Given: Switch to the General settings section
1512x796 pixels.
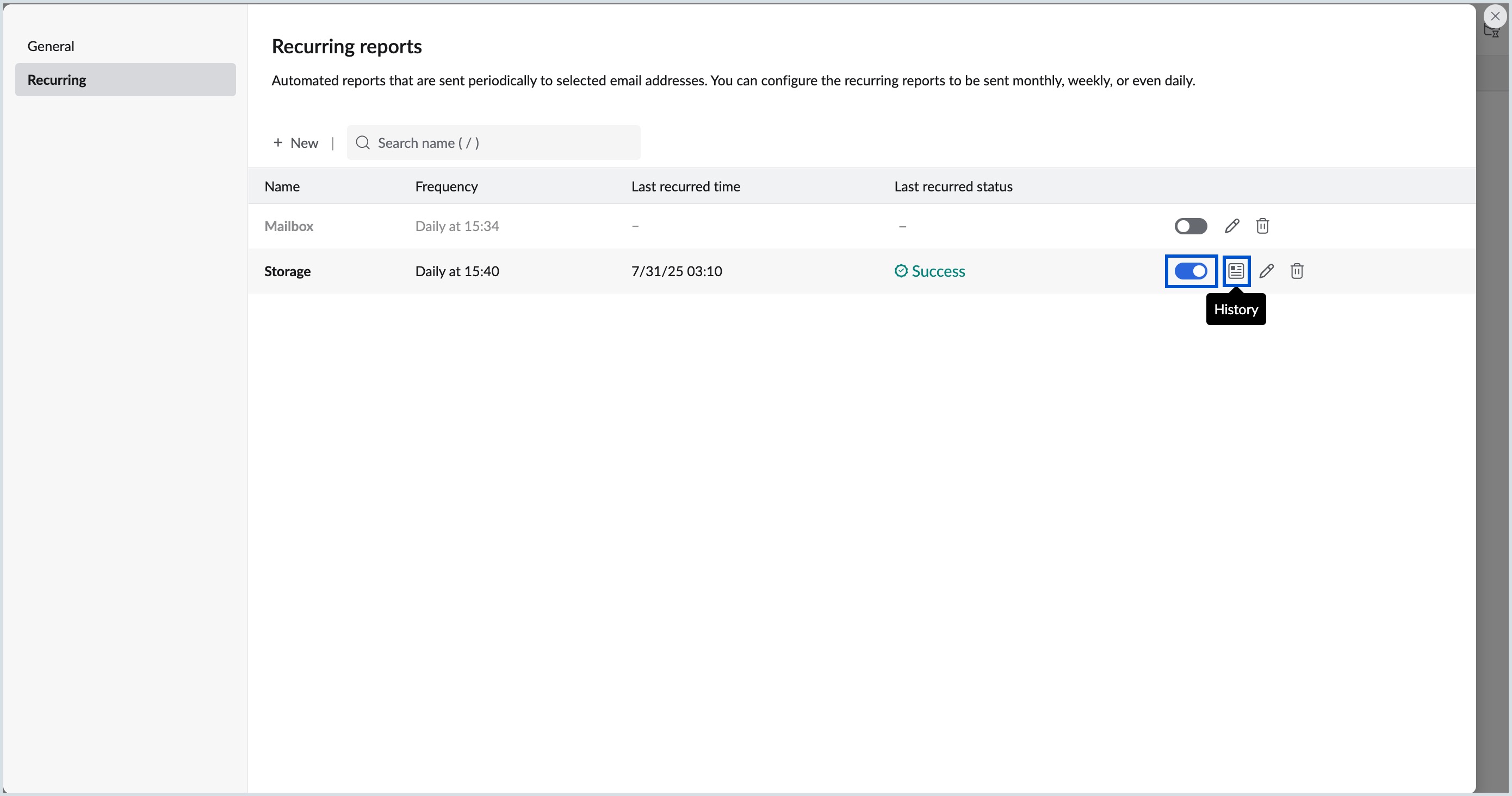Looking at the screenshot, I should pyautogui.click(x=51, y=46).
